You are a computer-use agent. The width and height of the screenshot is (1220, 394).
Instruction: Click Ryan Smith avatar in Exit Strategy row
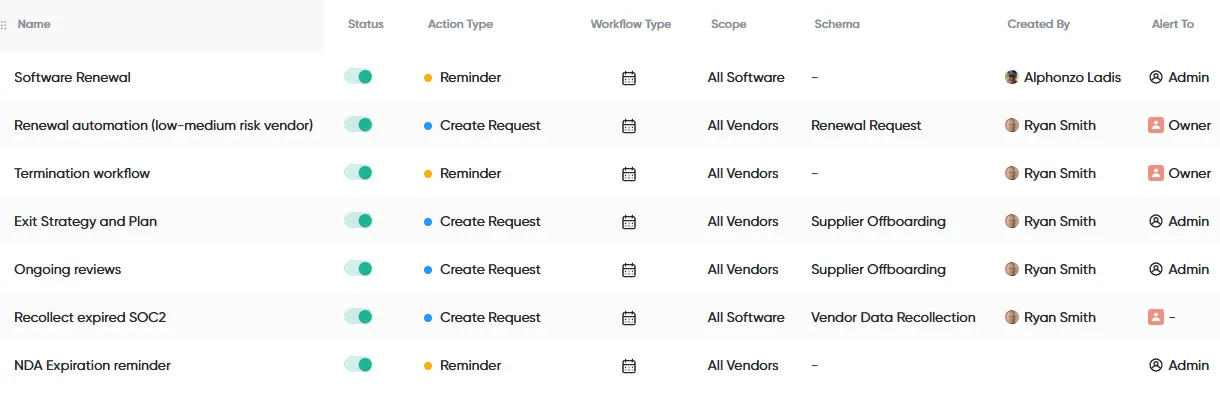coord(1012,221)
